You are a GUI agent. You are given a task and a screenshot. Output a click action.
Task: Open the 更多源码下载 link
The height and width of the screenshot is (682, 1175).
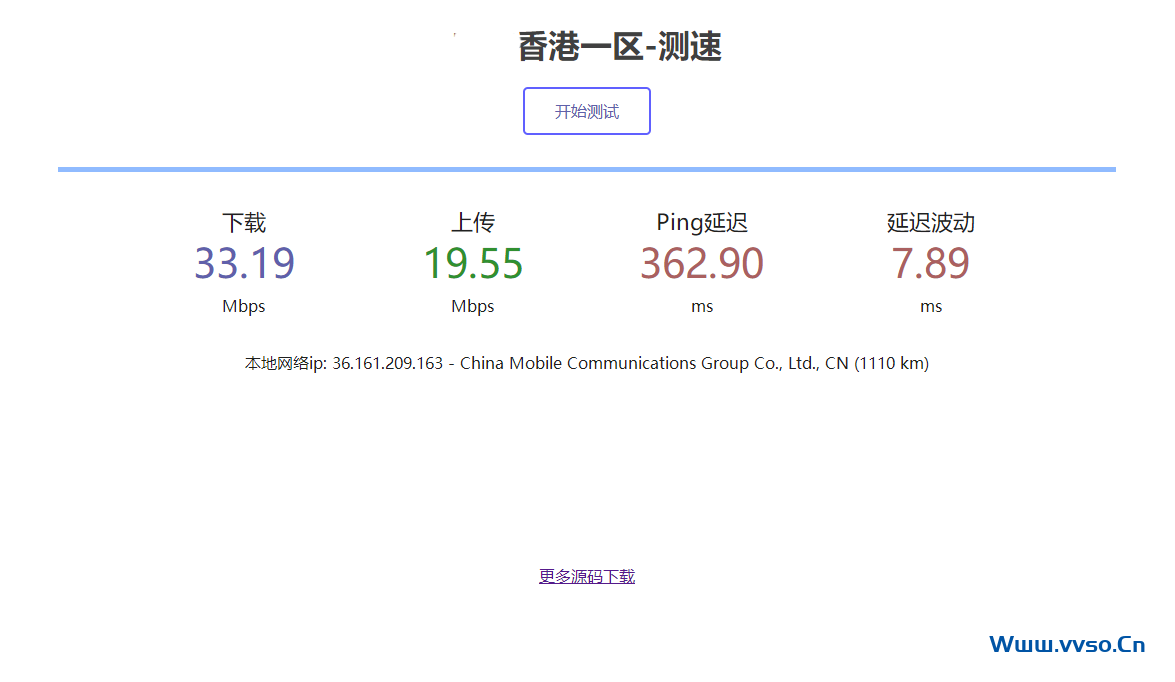click(587, 576)
